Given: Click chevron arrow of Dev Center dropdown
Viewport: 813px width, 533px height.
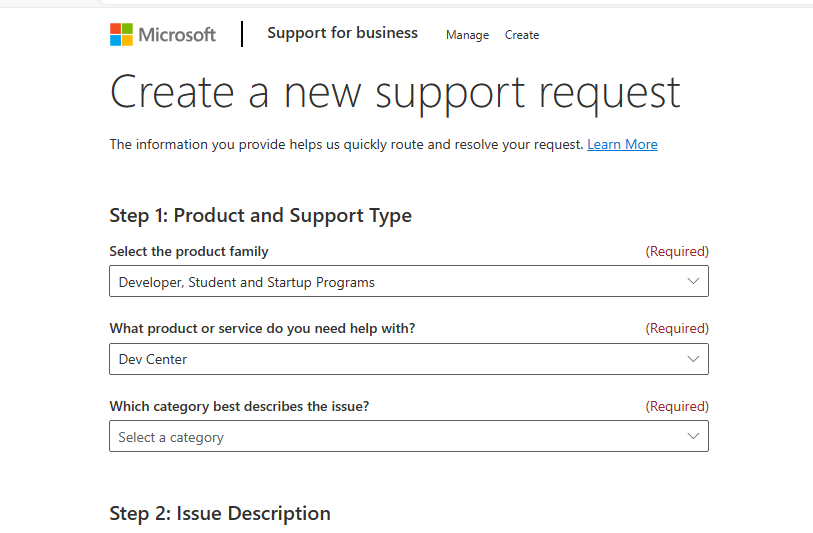Looking at the screenshot, I should [693, 359].
